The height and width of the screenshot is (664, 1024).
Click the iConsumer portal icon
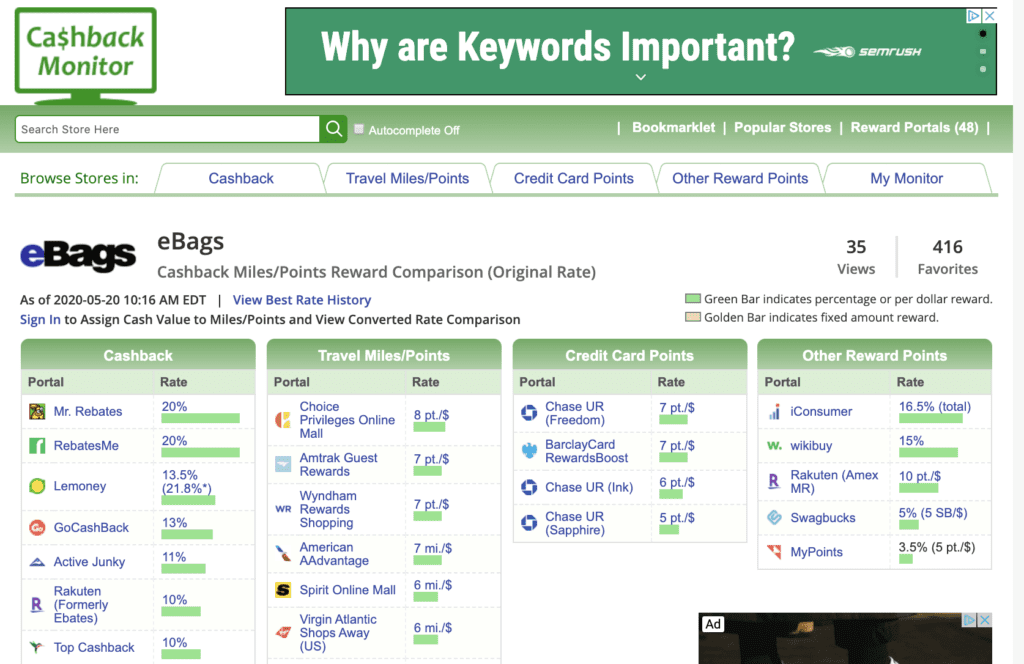[774, 411]
